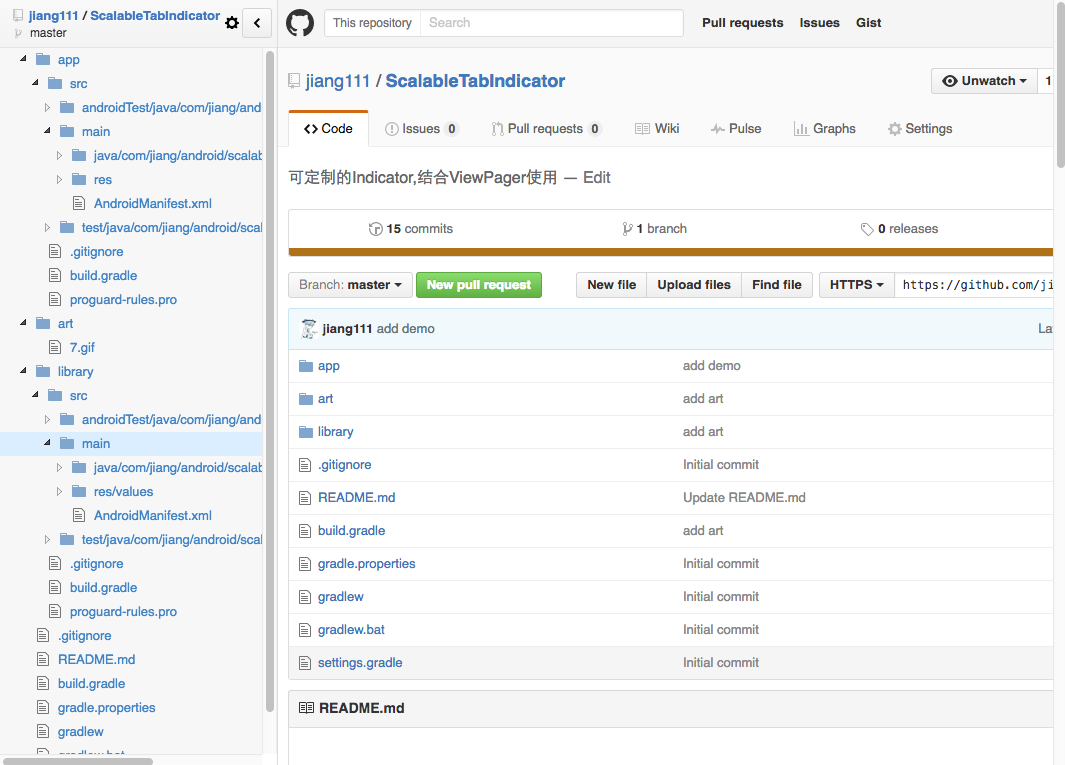
Task: Click the app folder icon in the file list
Action: (306, 366)
